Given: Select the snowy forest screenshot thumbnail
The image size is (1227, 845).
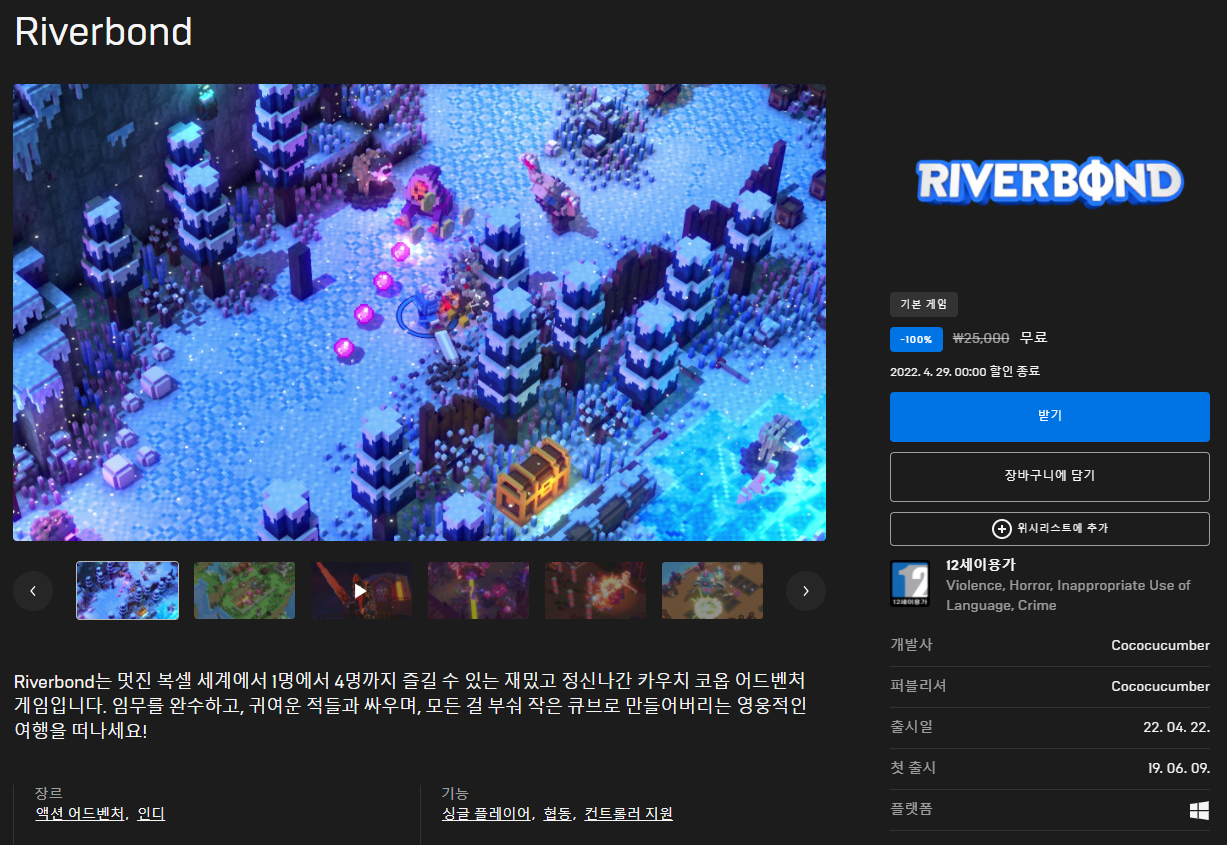Looking at the screenshot, I should pos(128,591).
